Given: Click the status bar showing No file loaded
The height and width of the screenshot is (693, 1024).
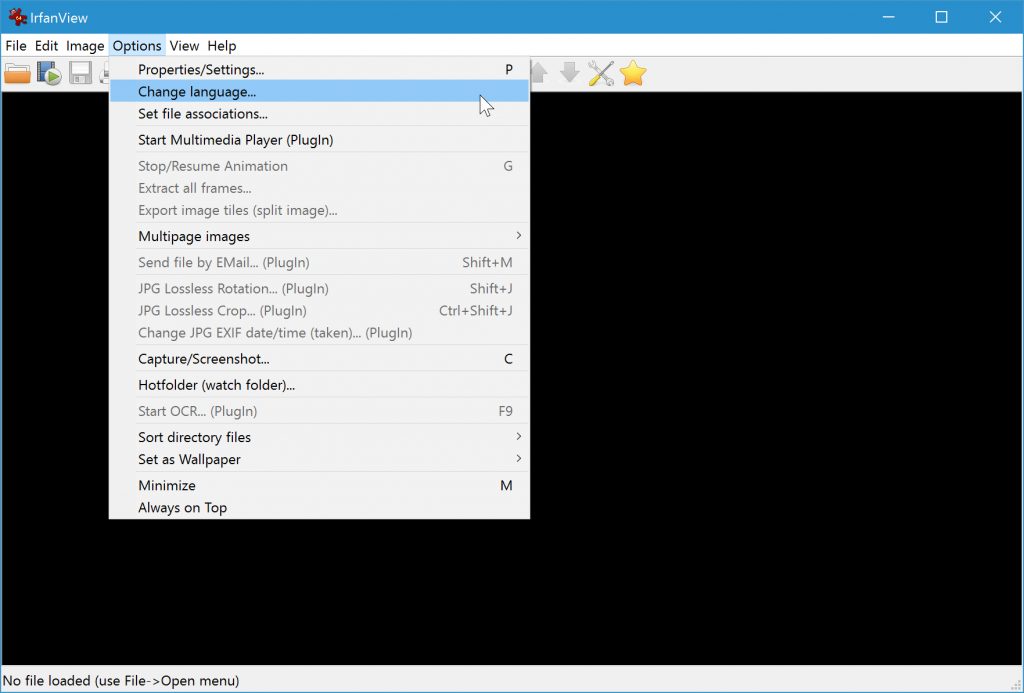Looking at the screenshot, I should coord(120,680).
